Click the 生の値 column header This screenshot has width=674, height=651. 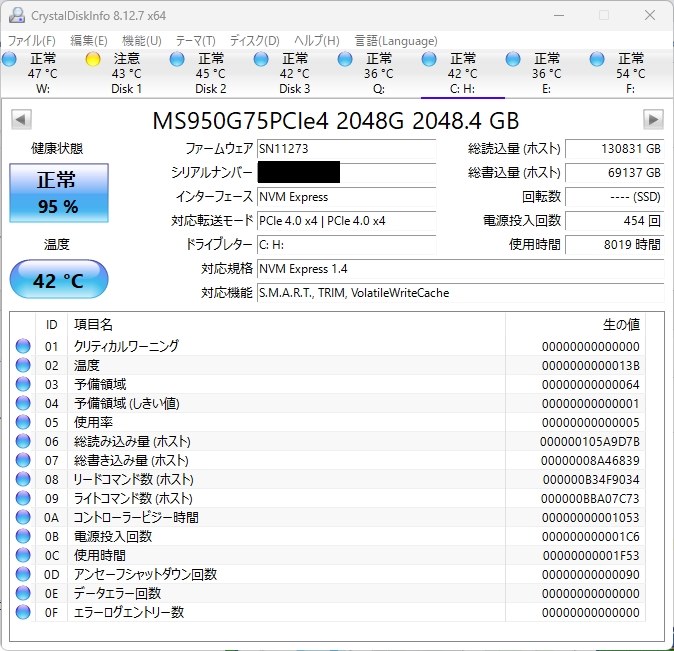[x=576, y=324]
